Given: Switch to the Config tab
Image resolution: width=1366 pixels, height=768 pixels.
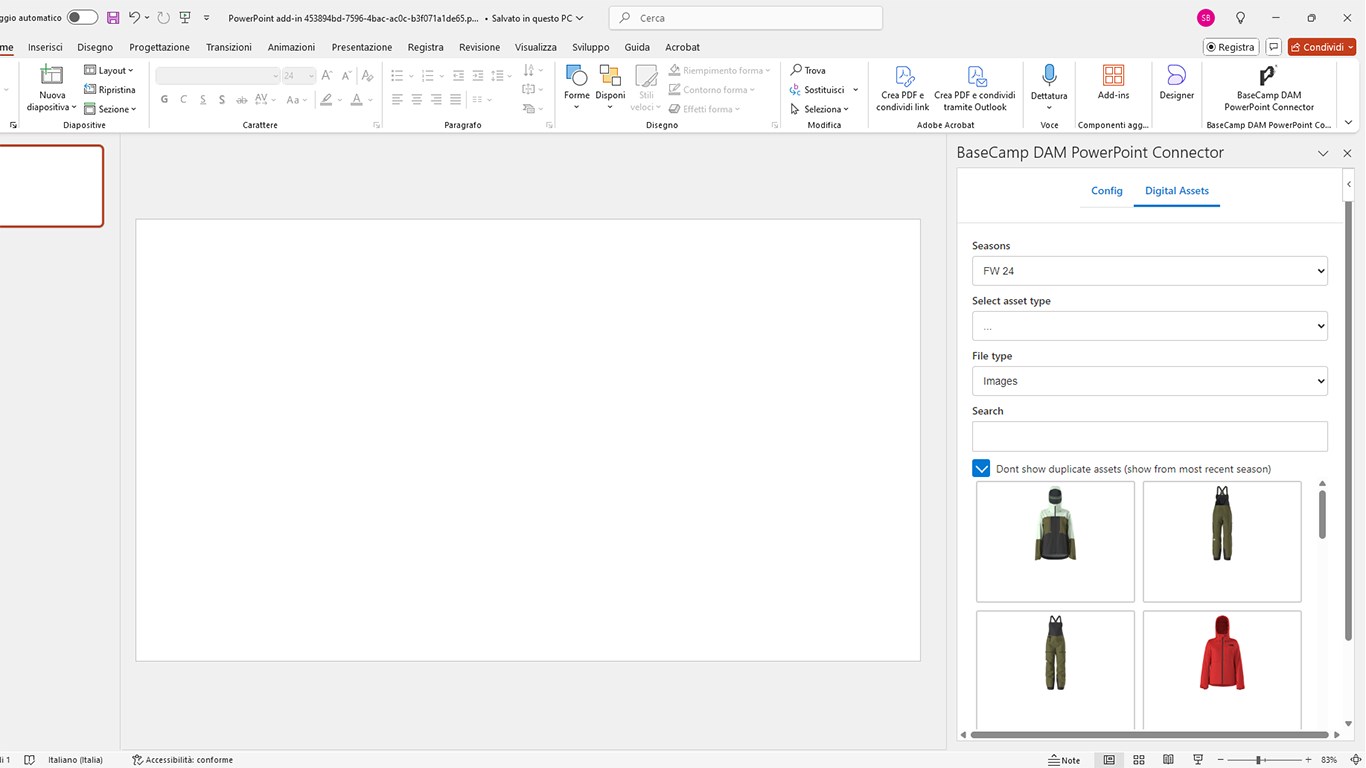Looking at the screenshot, I should pos(1106,191).
